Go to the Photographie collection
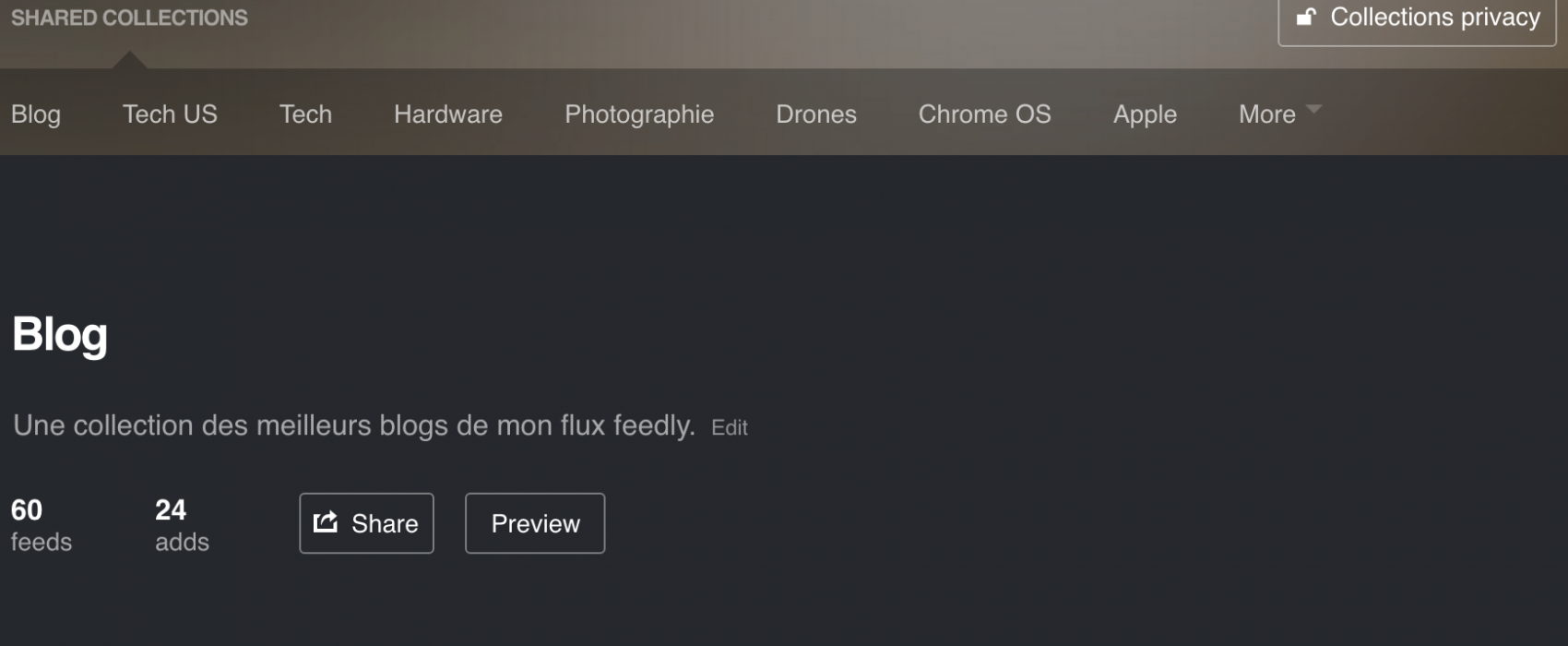 [639, 114]
